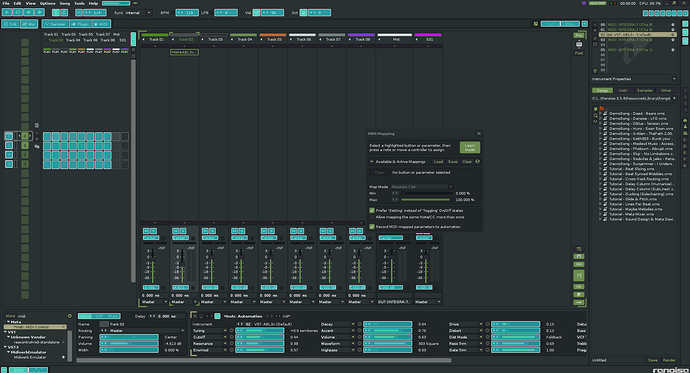Expand Tutorial - Meta Mixer.xrns entry
Image resolution: width=690 pixels, height=373 pixels.
click(x=600, y=214)
